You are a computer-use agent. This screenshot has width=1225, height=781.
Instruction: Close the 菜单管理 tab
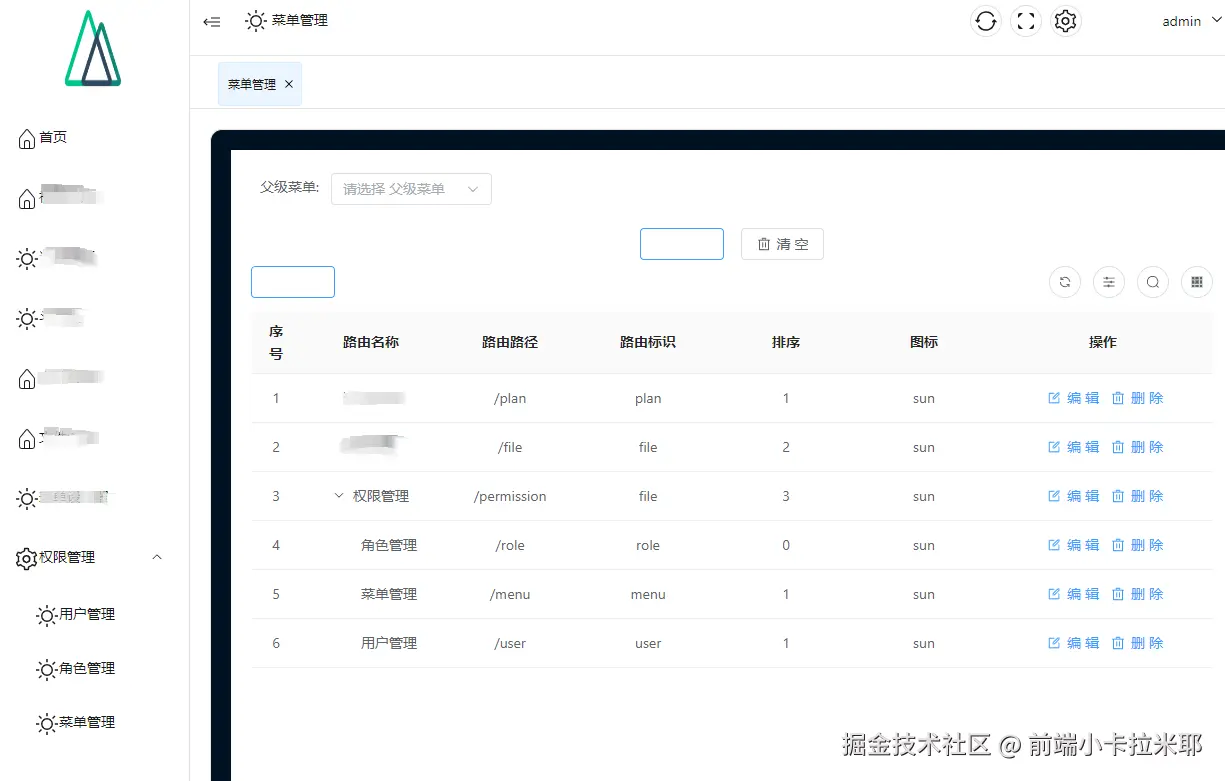coord(289,84)
